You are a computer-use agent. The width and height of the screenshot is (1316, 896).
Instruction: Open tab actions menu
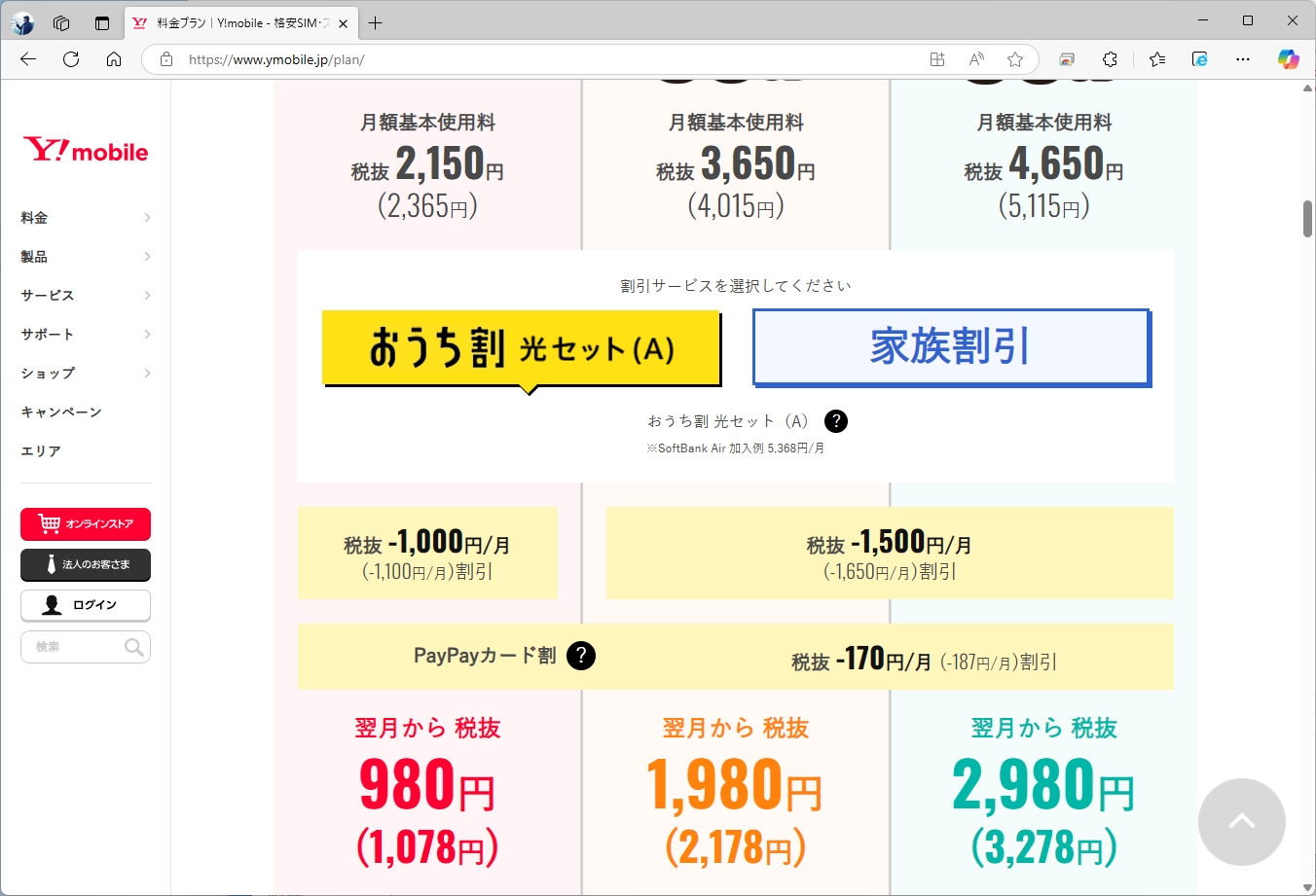pyautogui.click(x=102, y=23)
